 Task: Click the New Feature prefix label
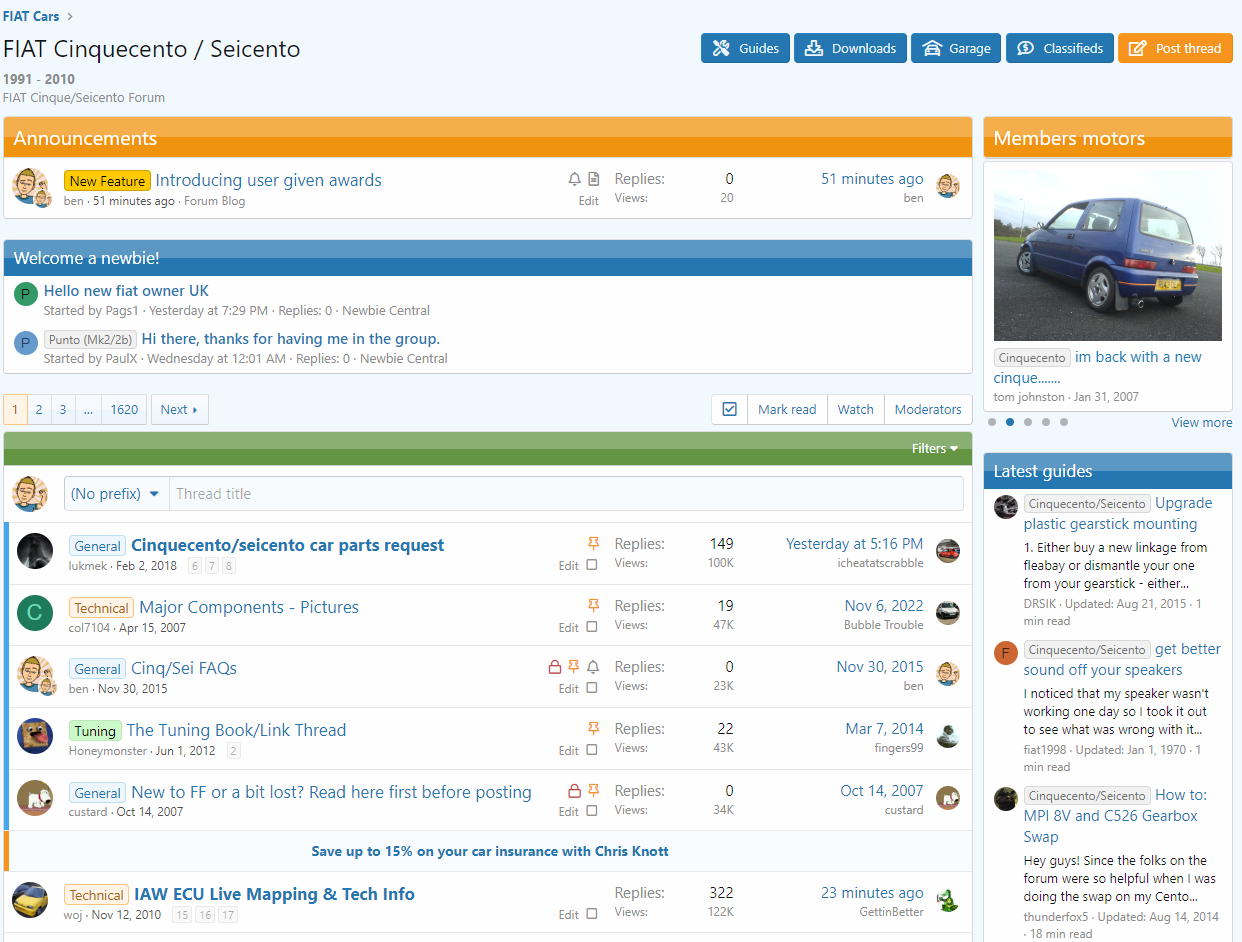(x=107, y=181)
